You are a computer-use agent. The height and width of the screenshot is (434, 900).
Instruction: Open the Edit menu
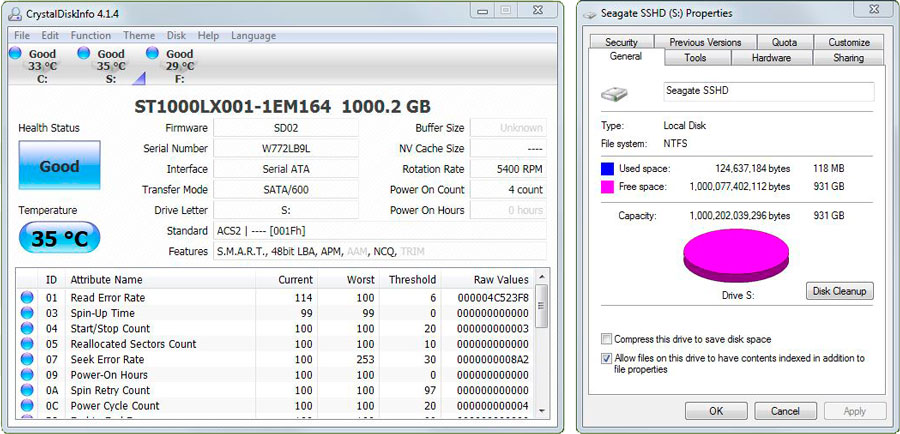(x=51, y=36)
